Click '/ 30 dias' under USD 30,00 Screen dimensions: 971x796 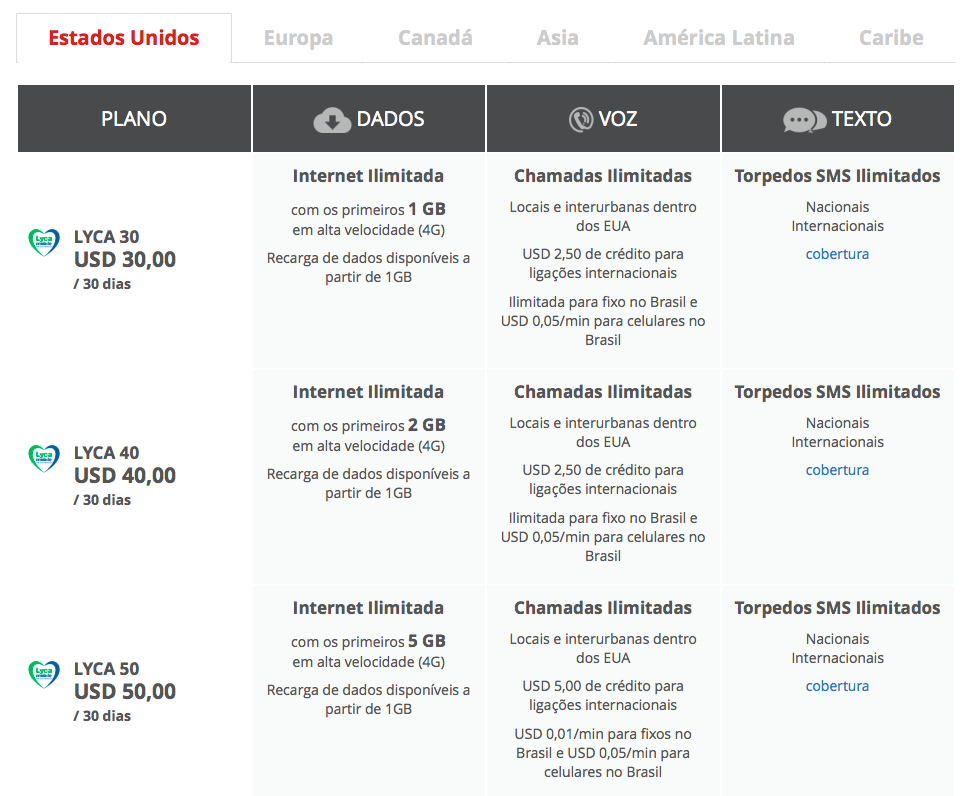102,284
